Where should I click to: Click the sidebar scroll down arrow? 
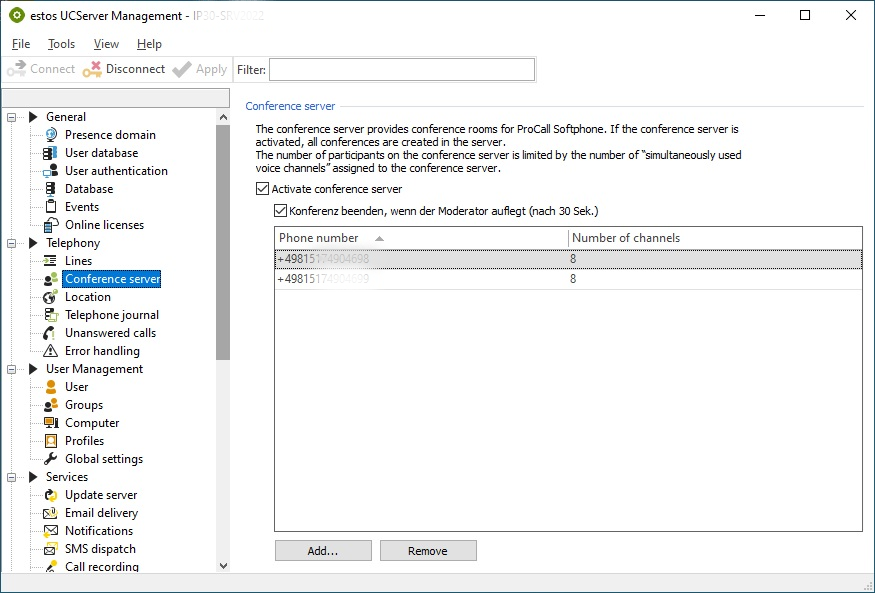(x=223, y=565)
